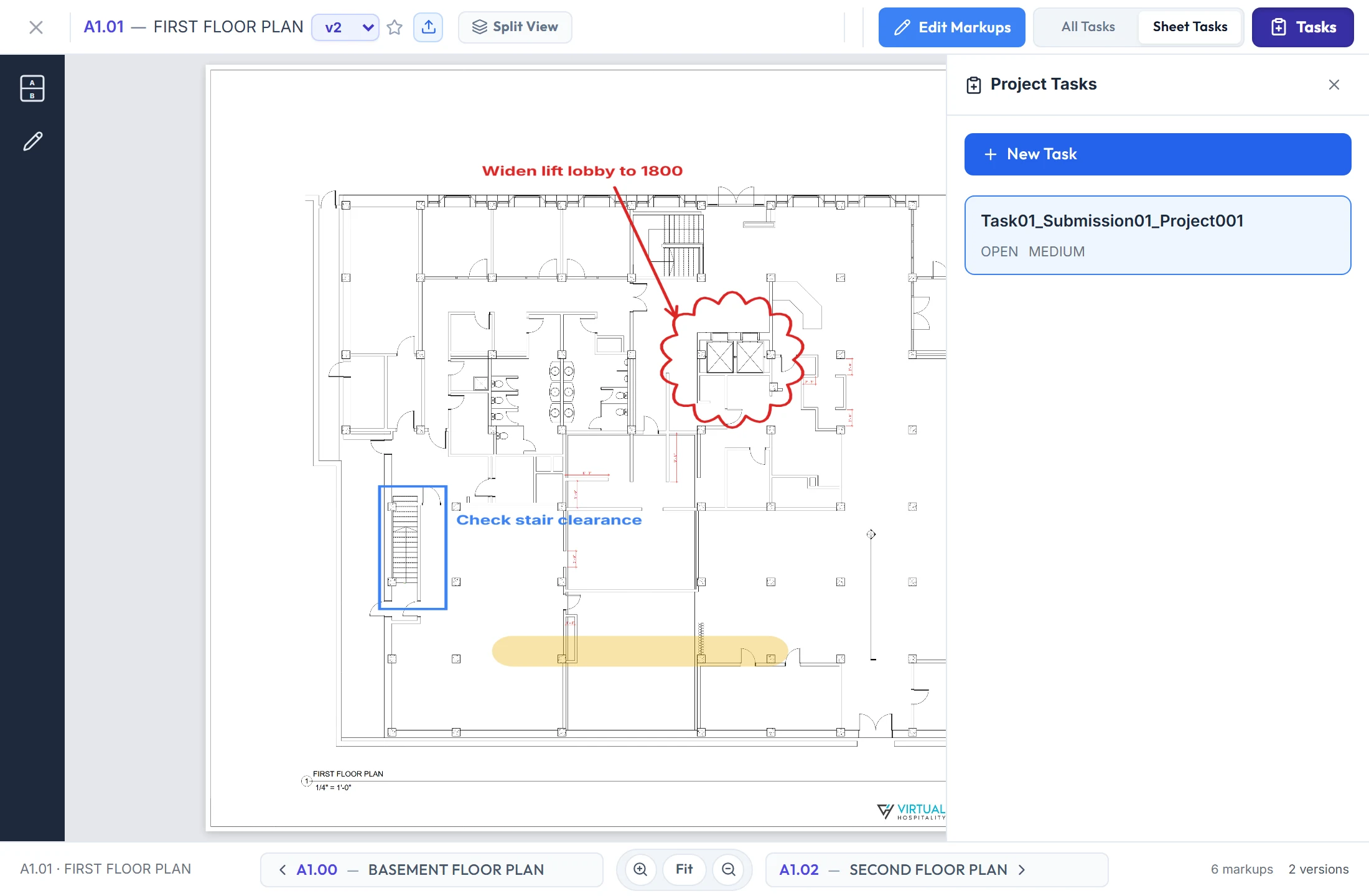Click the zoom in magnifier icon
The image size is (1369, 896).
[640, 869]
